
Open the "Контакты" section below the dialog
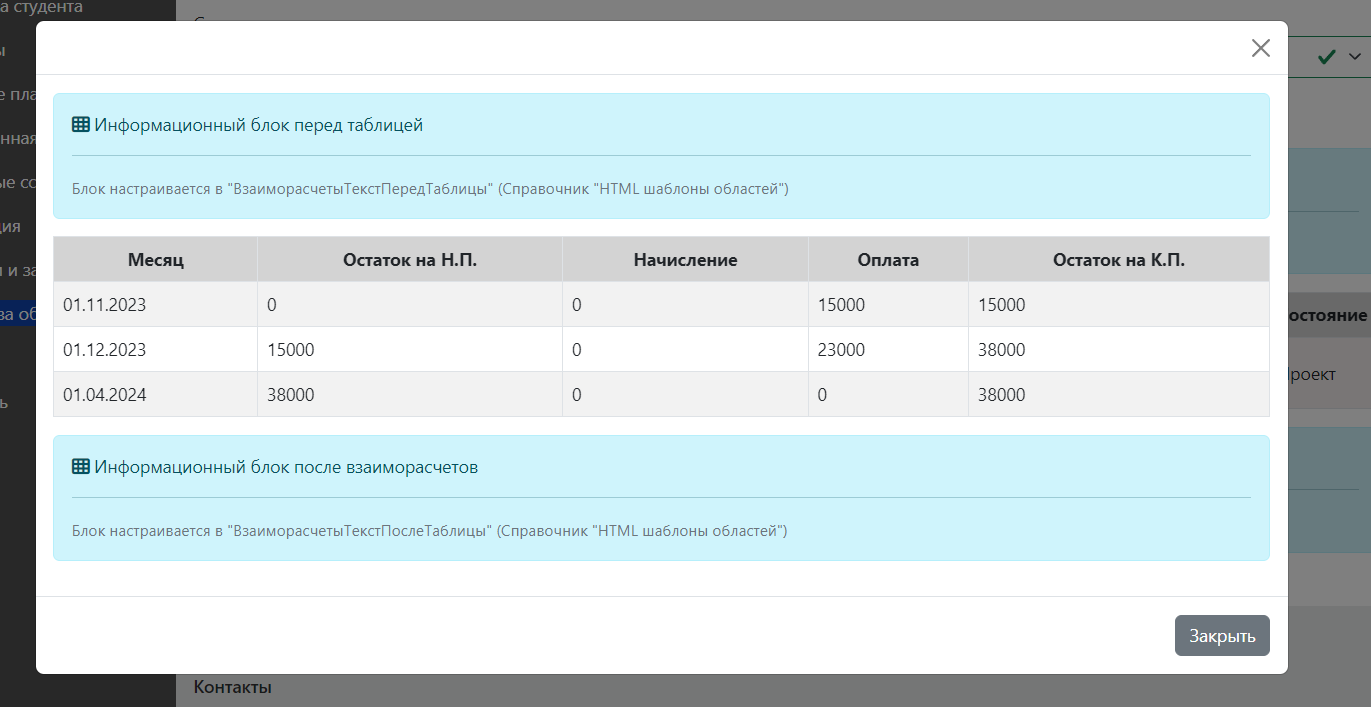click(232, 687)
